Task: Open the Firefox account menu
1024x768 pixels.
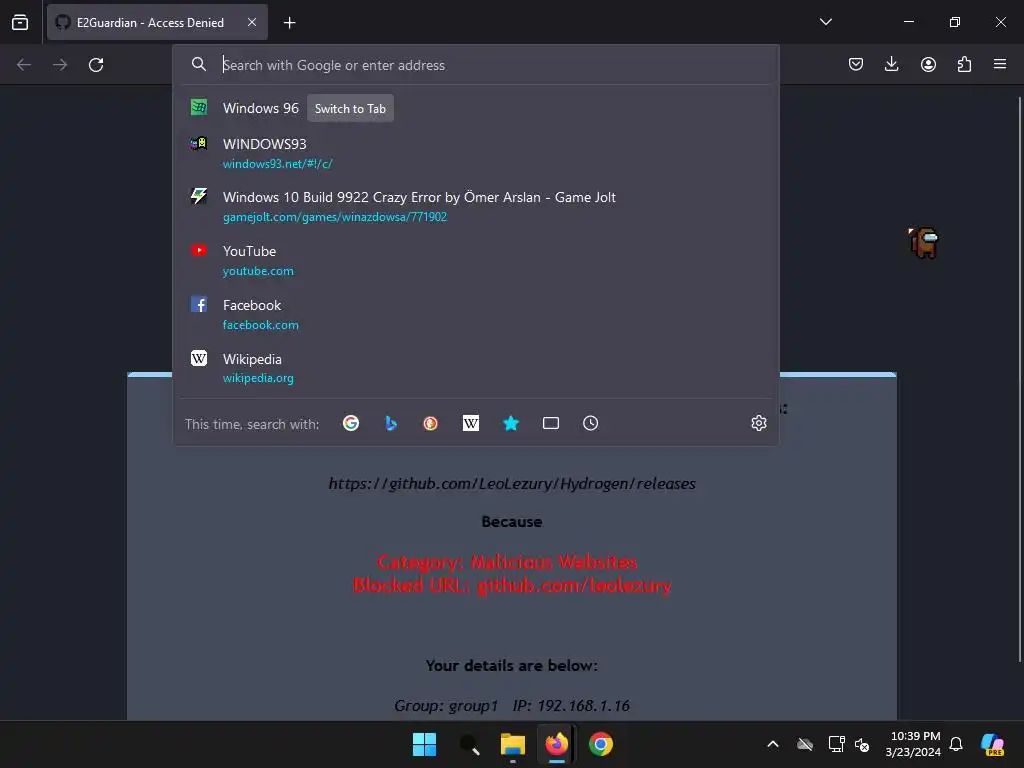Action: pos(928,64)
